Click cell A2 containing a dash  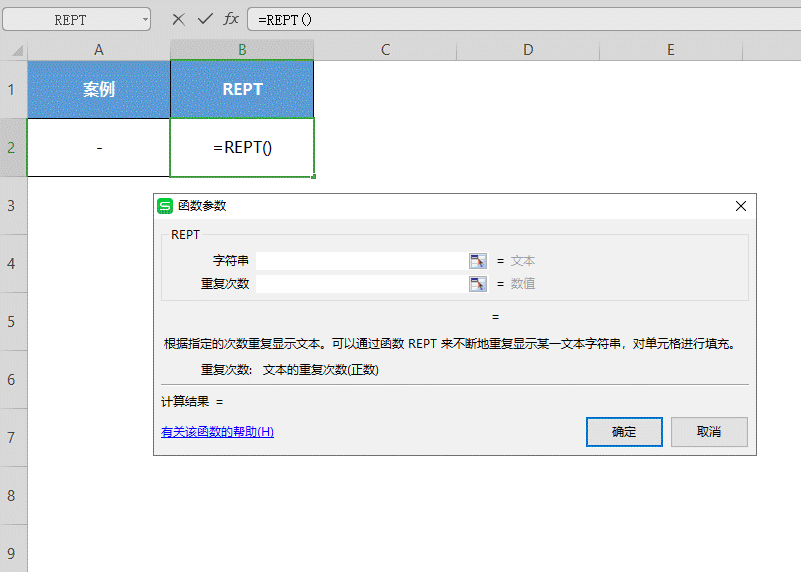[99, 148]
